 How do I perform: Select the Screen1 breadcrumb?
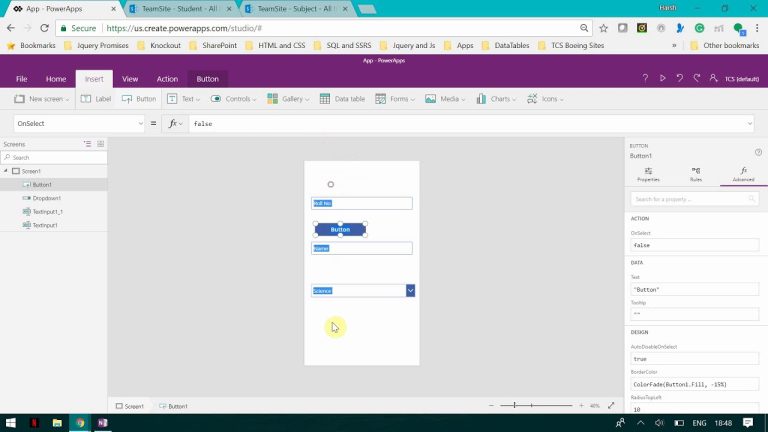[x=130, y=406]
